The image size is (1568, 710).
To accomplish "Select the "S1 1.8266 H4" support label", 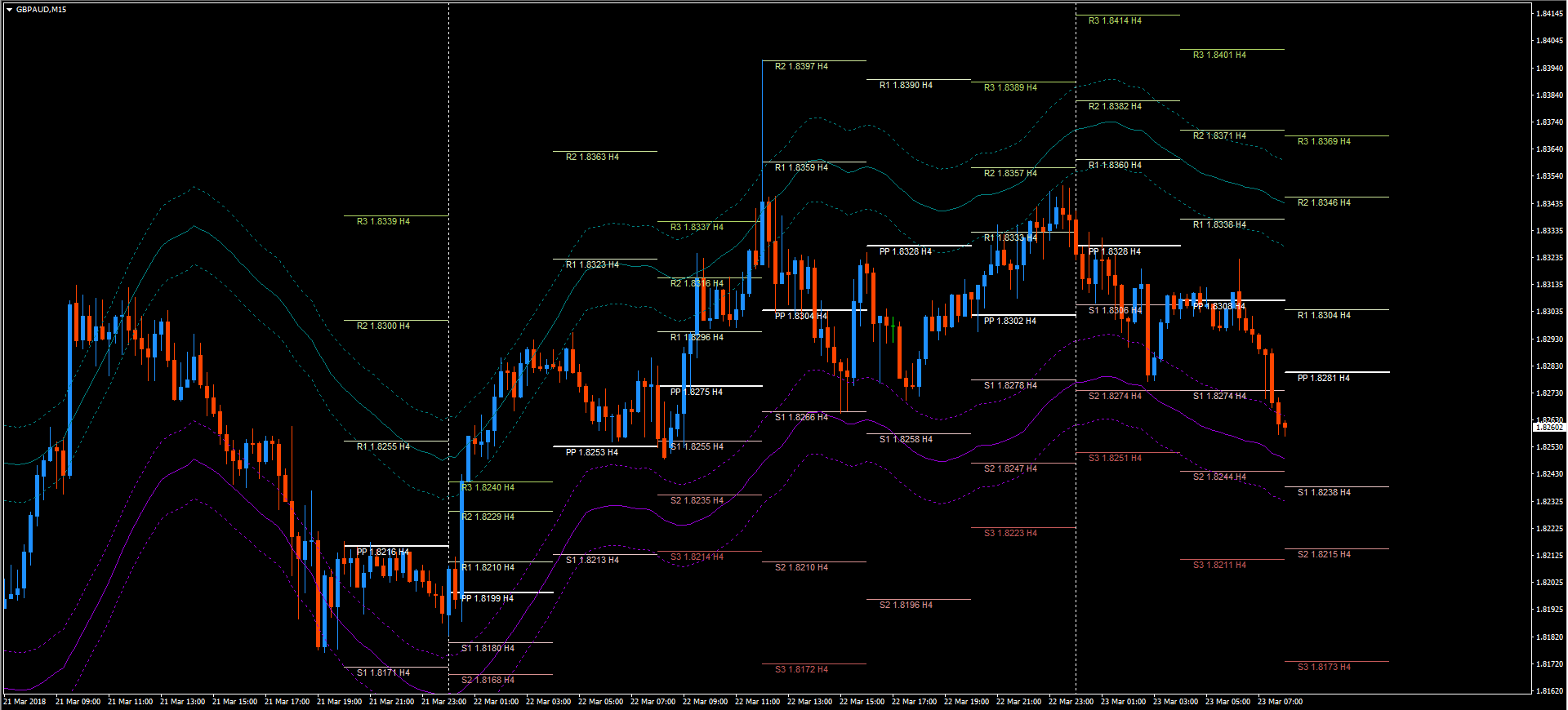I will [x=801, y=418].
